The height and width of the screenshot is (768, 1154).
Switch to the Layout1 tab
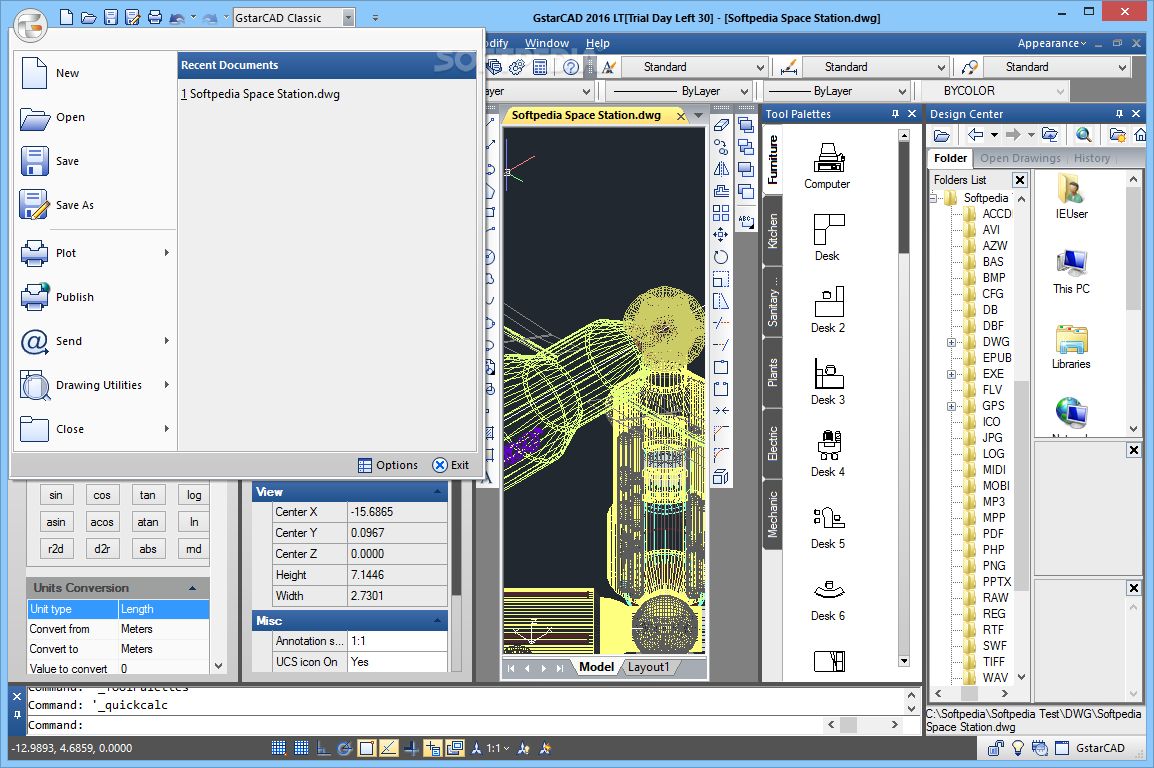(x=648, y=667)
